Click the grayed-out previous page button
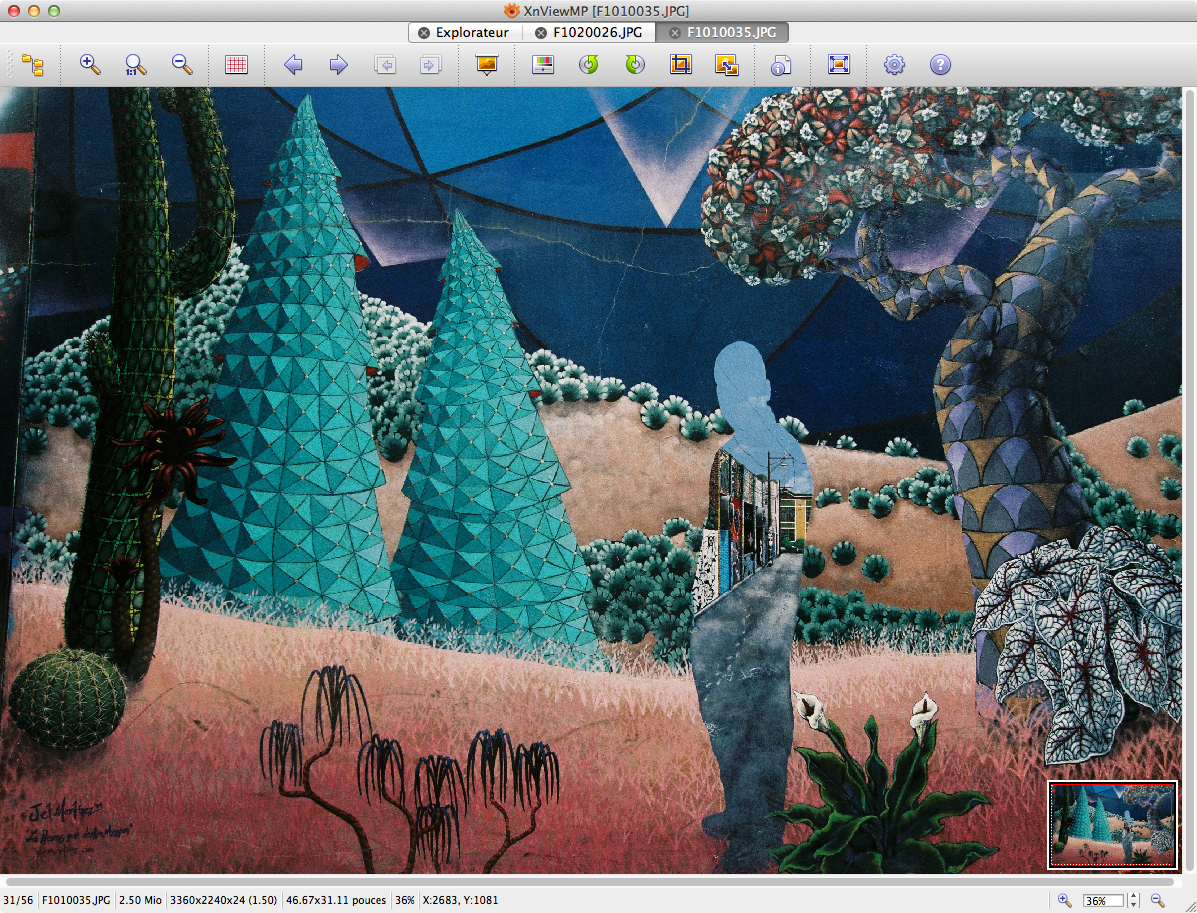Screen dimensions: 1197x913 pyautogui.click(x=385, y=65)
